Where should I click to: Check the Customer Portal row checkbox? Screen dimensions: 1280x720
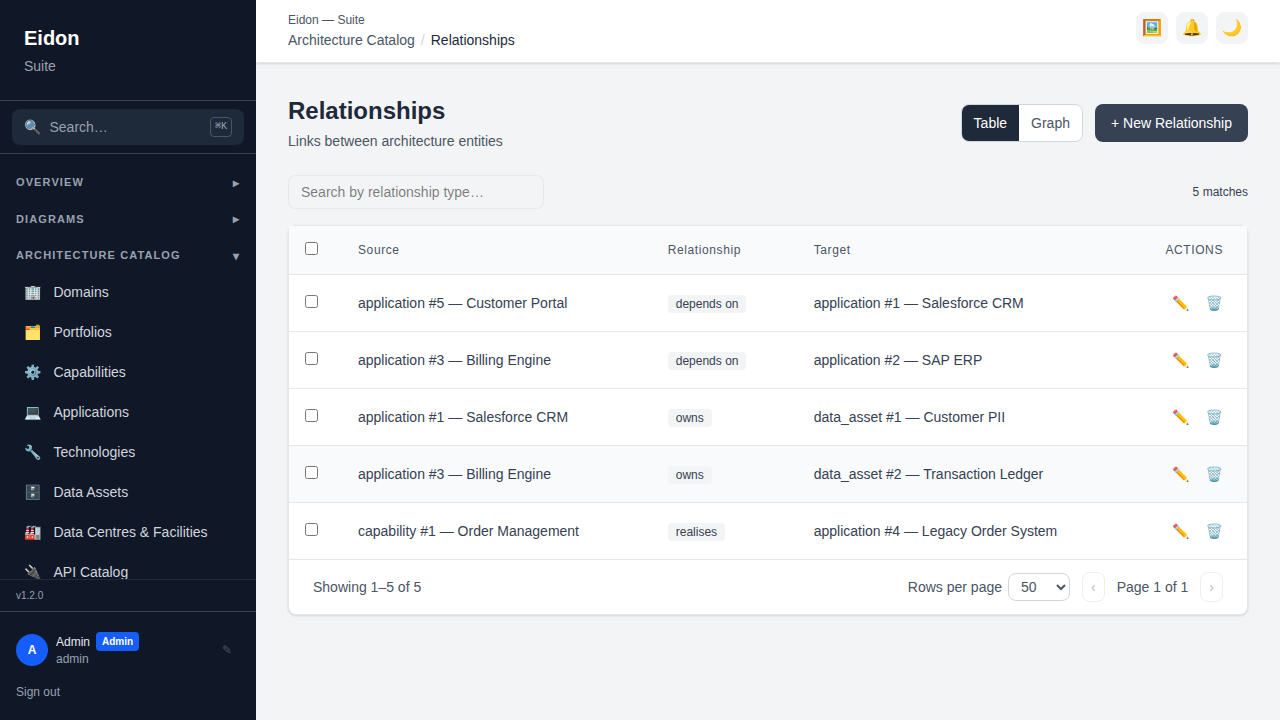311,301
